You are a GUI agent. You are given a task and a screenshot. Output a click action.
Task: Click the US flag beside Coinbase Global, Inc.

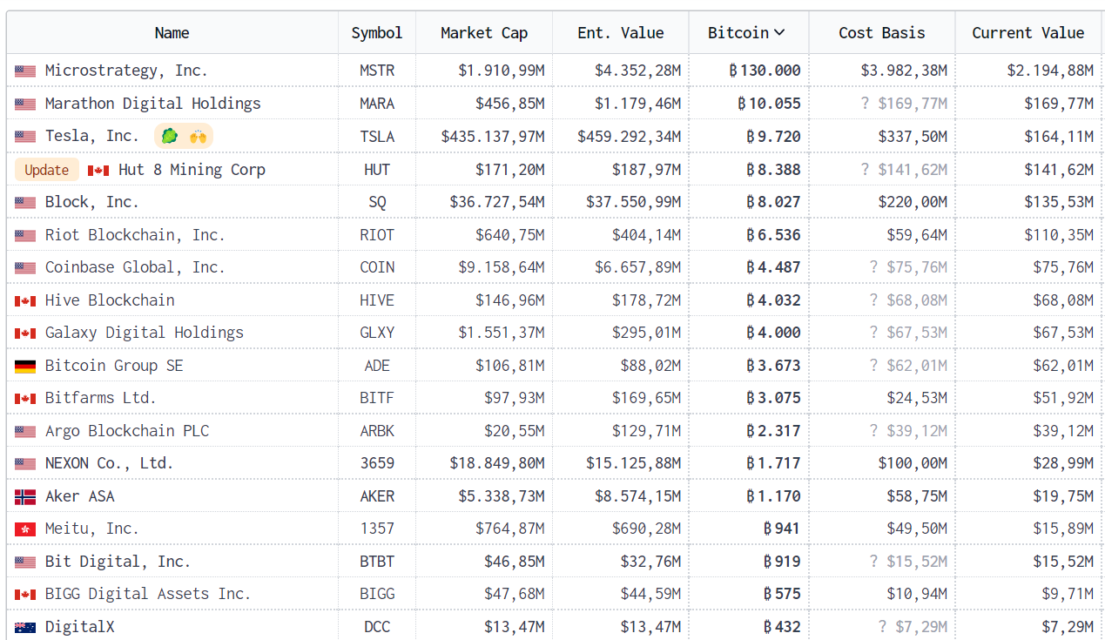[x=25, y=268]
